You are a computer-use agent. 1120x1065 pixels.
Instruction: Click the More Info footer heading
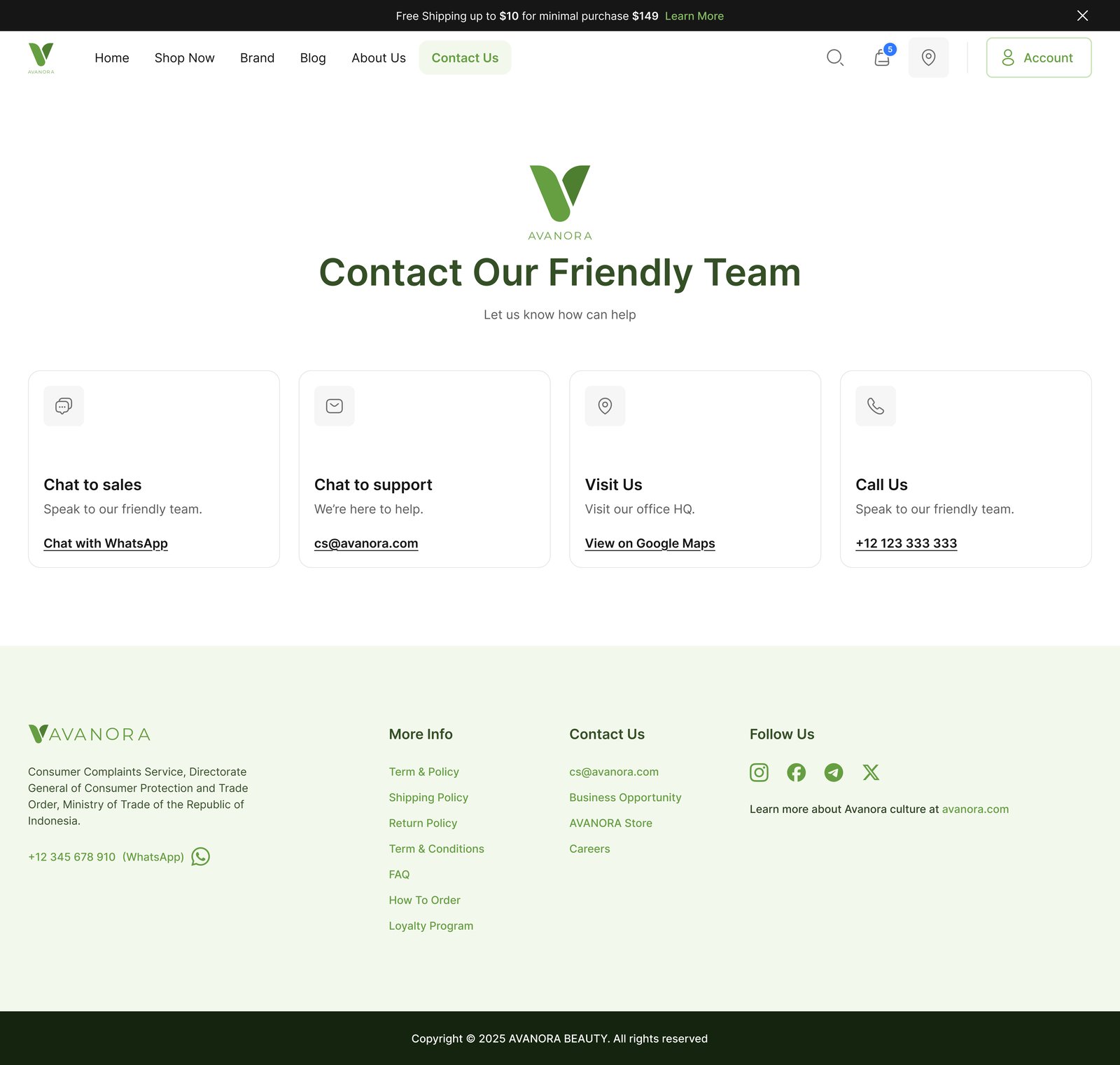[x=421, y=734]
